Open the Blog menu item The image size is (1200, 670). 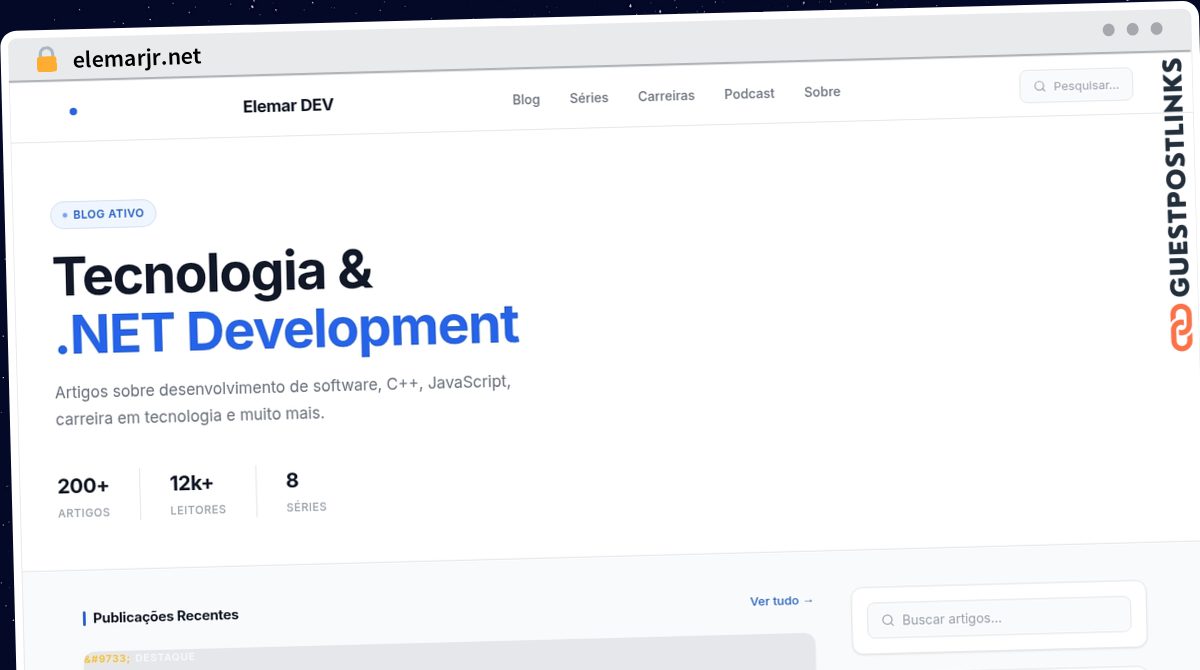click(x=526, y=99)
